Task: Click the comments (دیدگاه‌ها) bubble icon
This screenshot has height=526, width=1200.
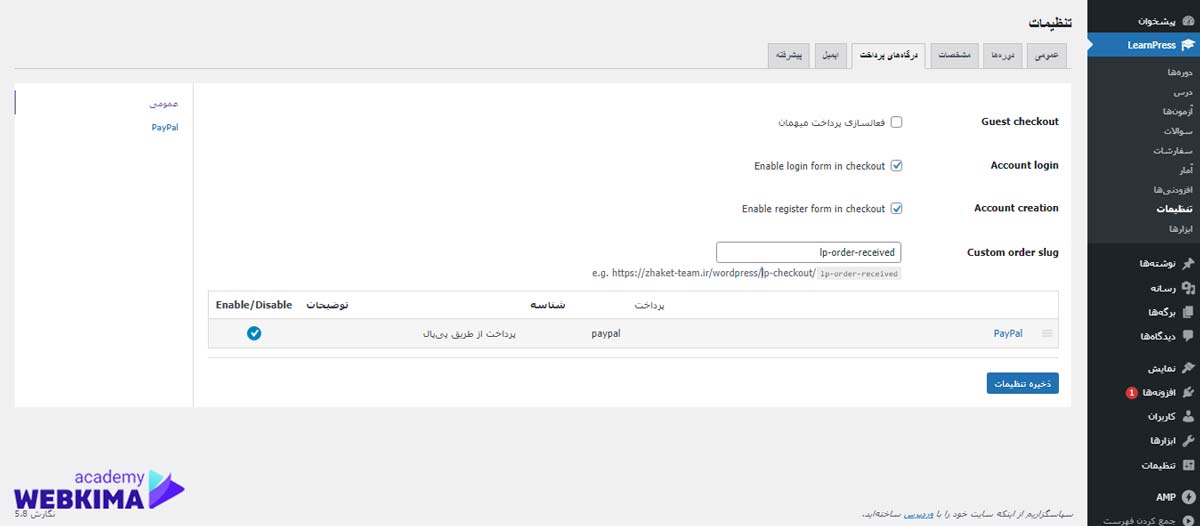Action: [1187, 336]
